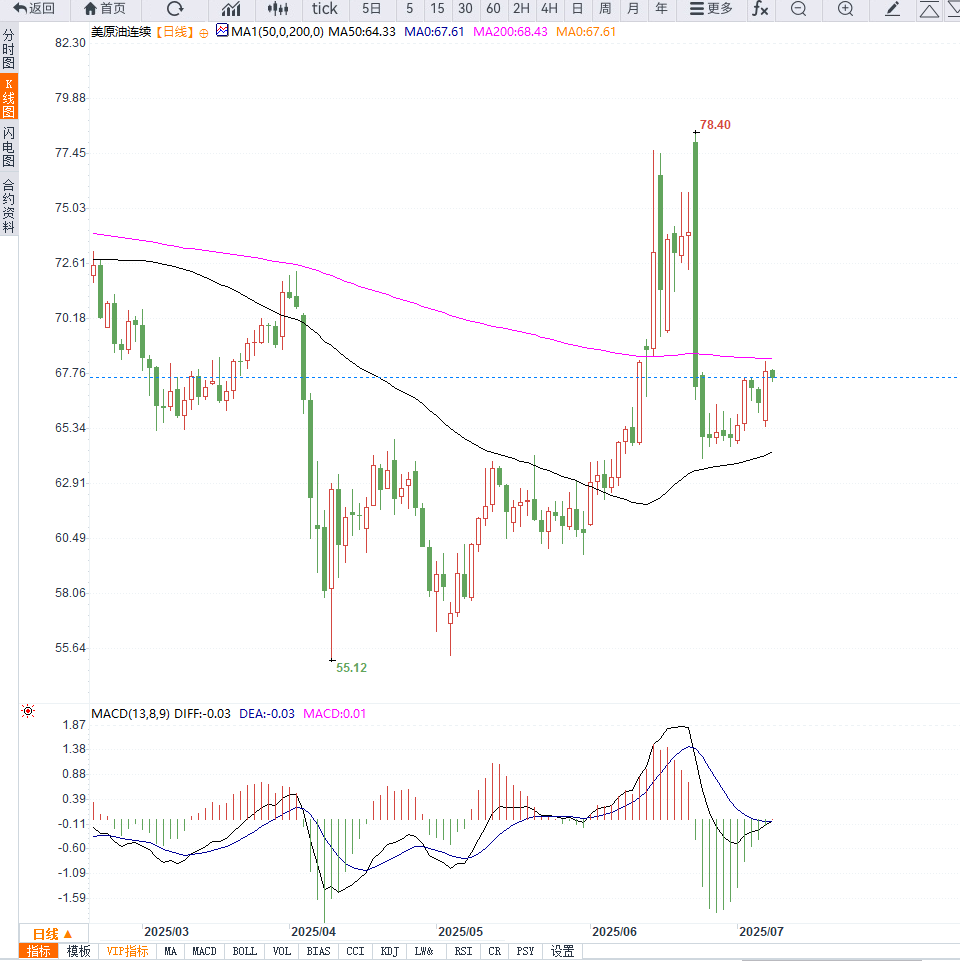Open the bar chart style icon
960x961 pixels.
[231, 9]
